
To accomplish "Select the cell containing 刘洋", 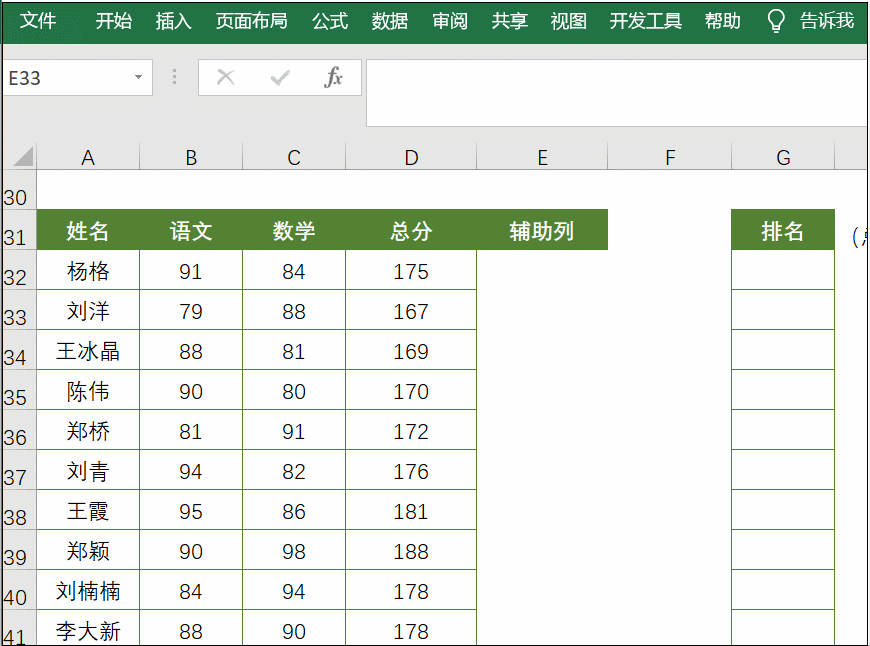I will point(88,310).
